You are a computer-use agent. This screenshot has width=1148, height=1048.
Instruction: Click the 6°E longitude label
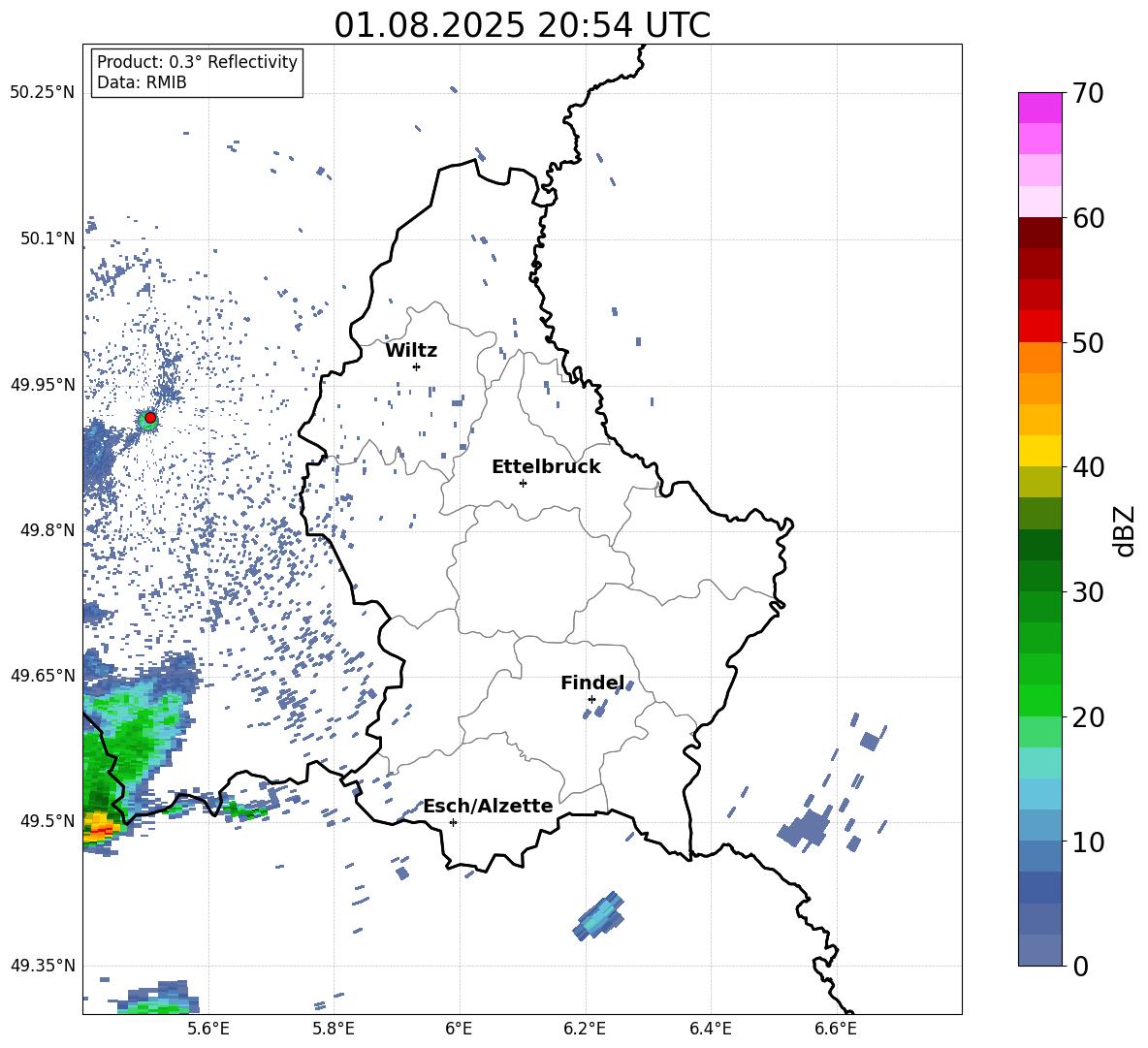tap(459, 1029)
